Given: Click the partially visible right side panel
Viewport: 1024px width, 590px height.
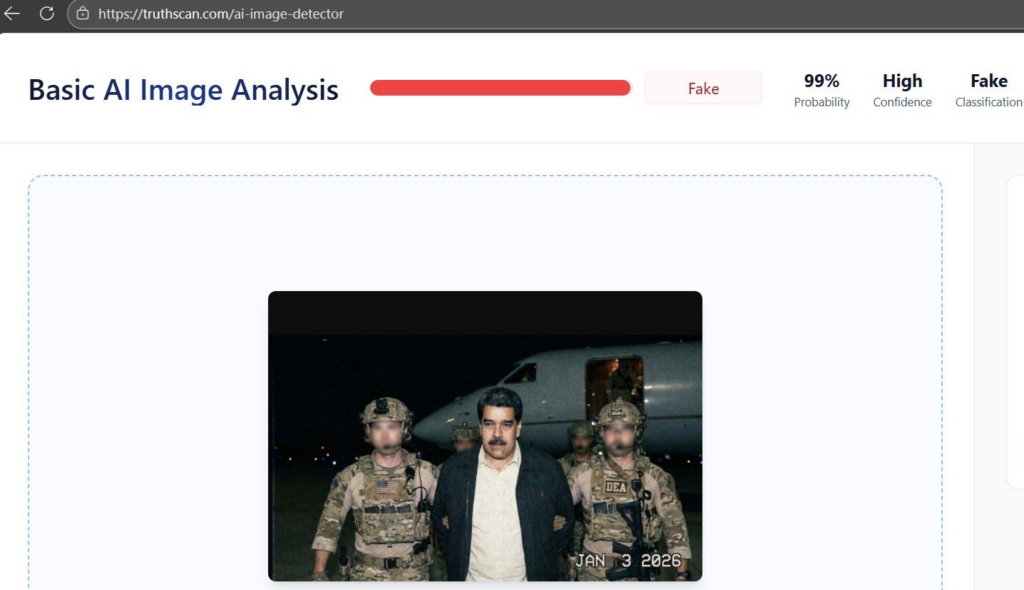Looking at the screenshot, I should click(1015, 330).
